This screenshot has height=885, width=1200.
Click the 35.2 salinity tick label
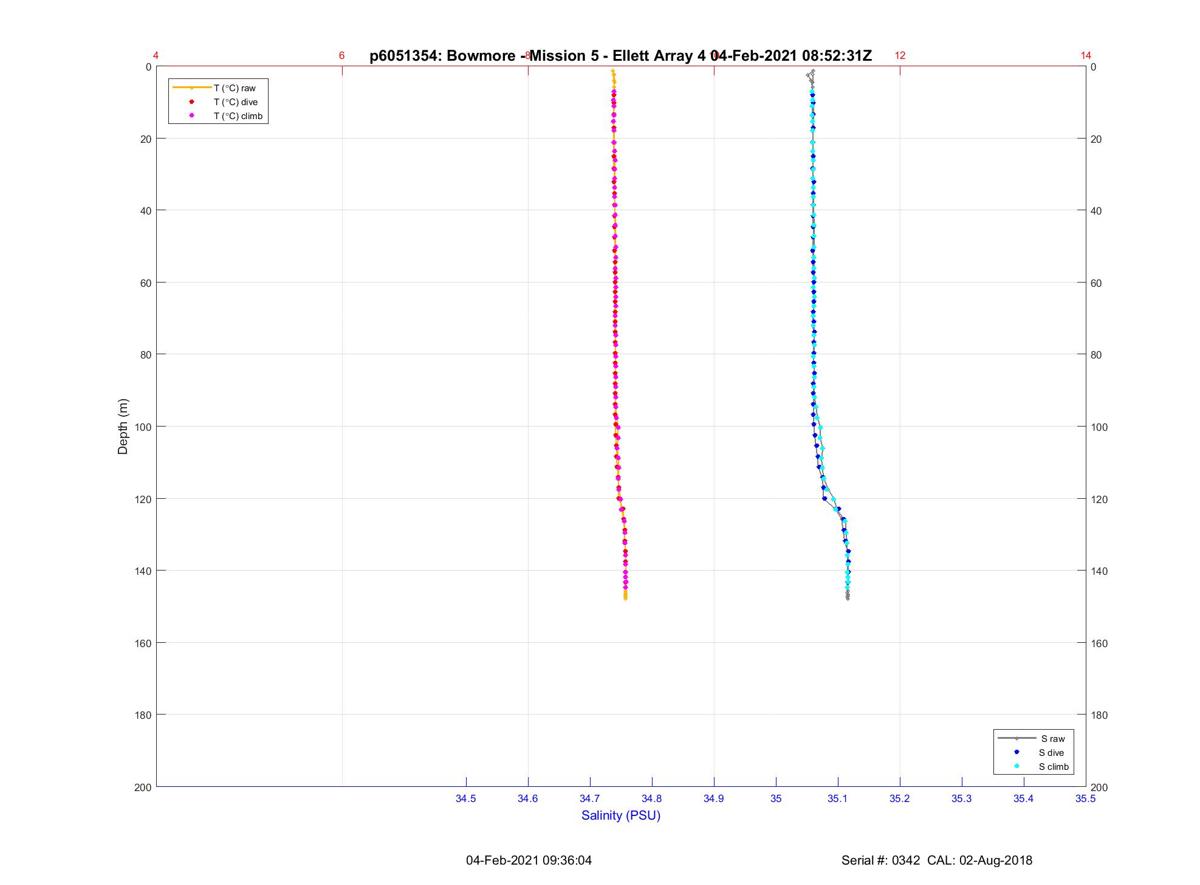coord(900,798)
